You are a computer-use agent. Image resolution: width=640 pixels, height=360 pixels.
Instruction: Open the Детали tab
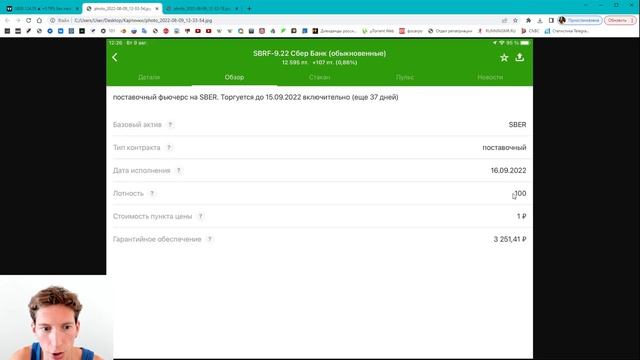[149, 77]
